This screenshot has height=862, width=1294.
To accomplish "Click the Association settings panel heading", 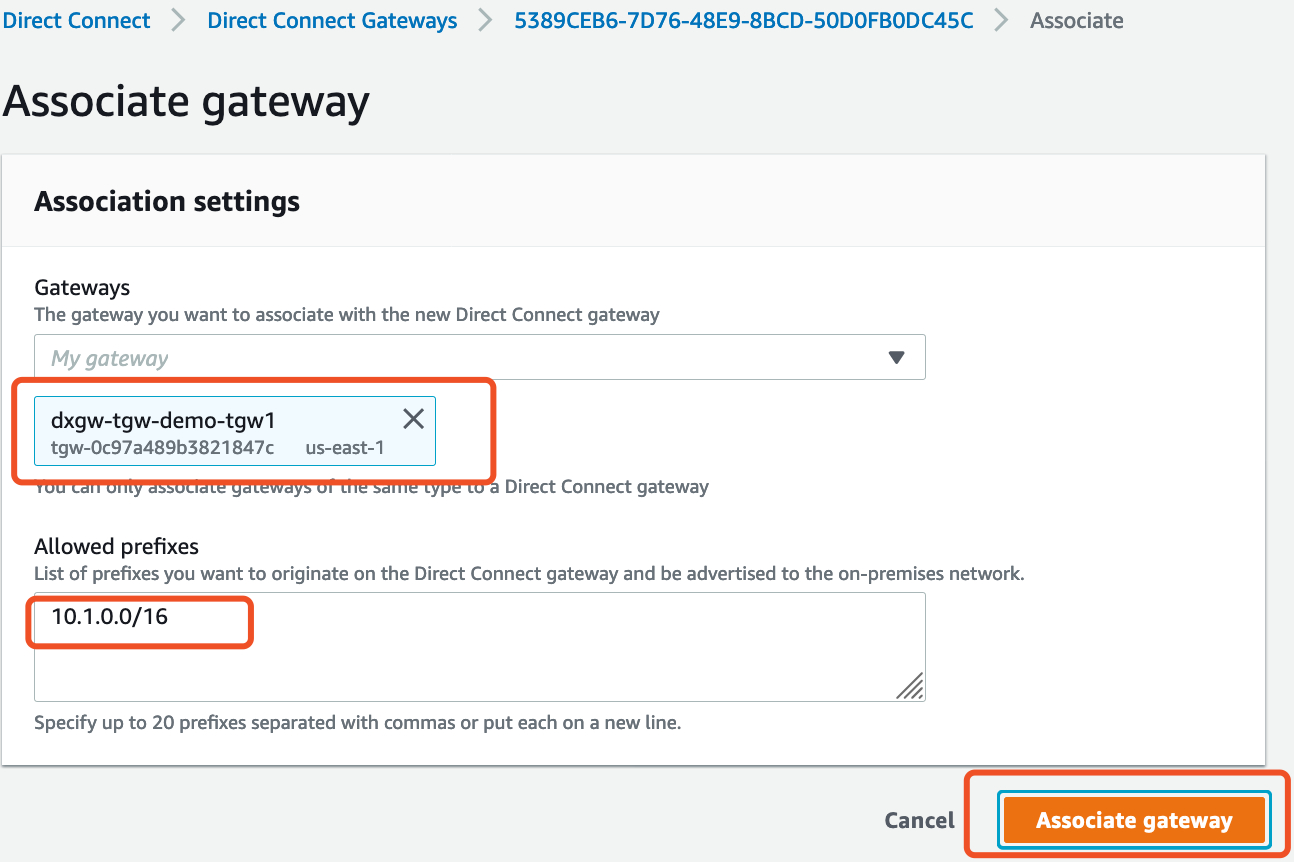I will point(167,201).
